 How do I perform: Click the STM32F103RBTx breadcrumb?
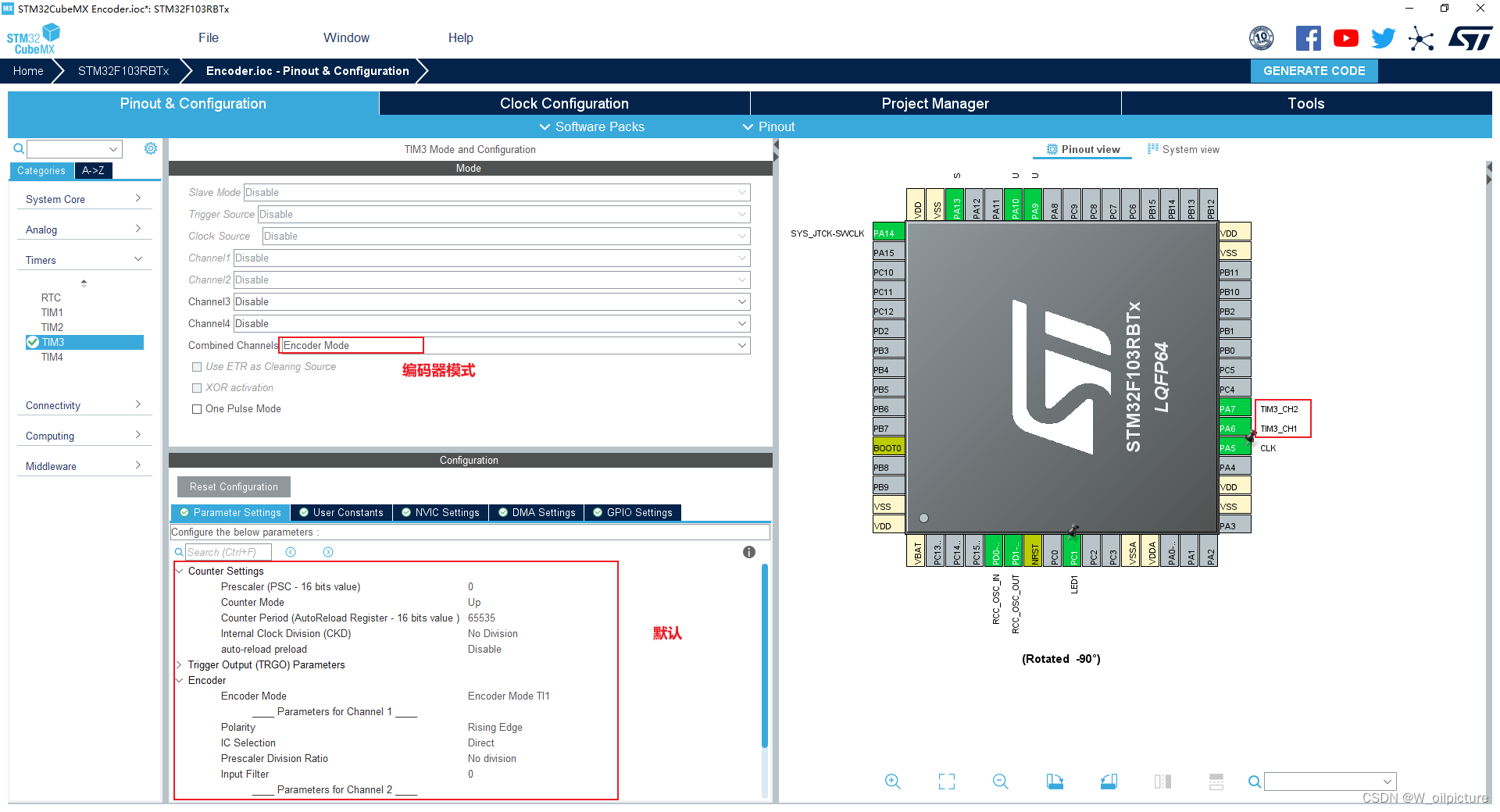click(123, 70)
